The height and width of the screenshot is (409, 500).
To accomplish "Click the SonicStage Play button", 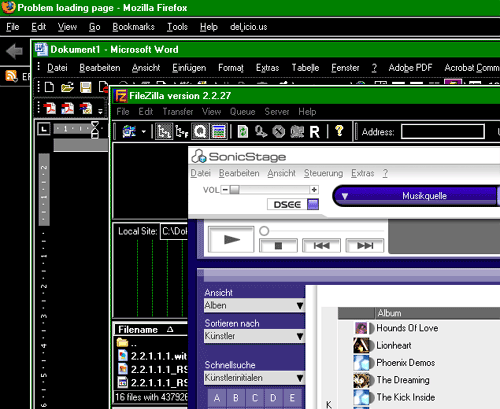I will point(231,239).
